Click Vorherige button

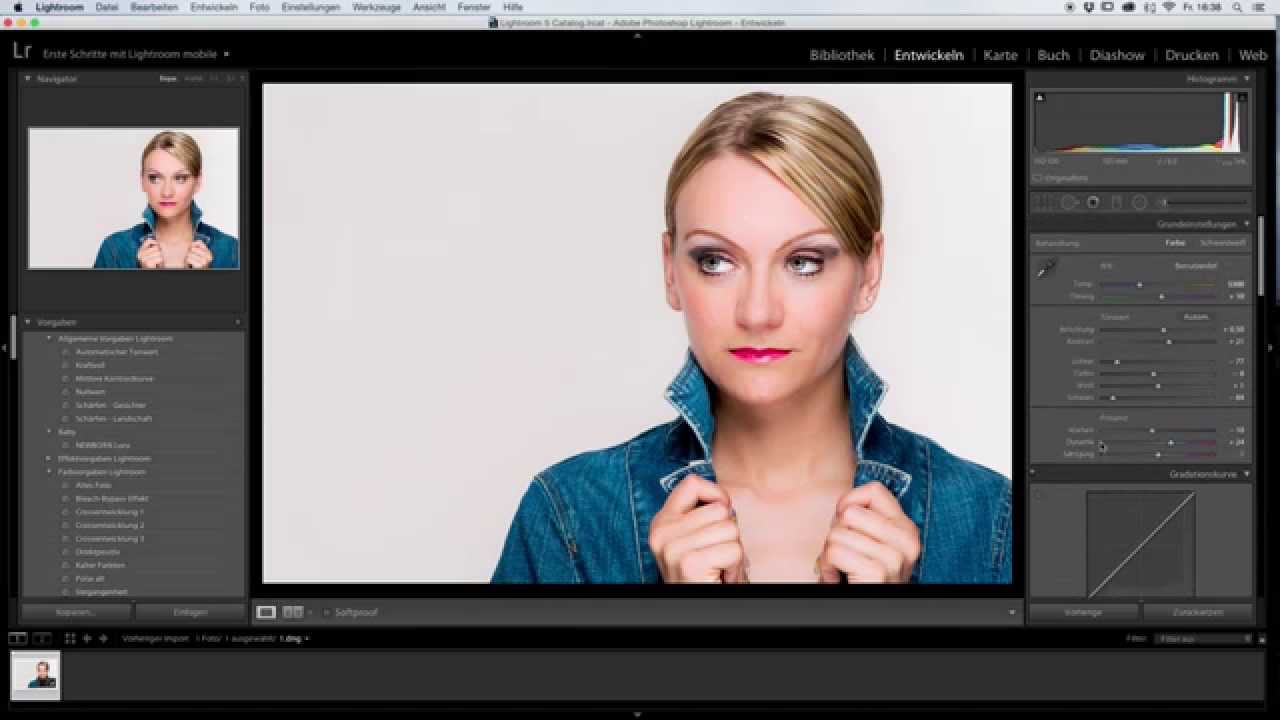(x=1083, y=612)
